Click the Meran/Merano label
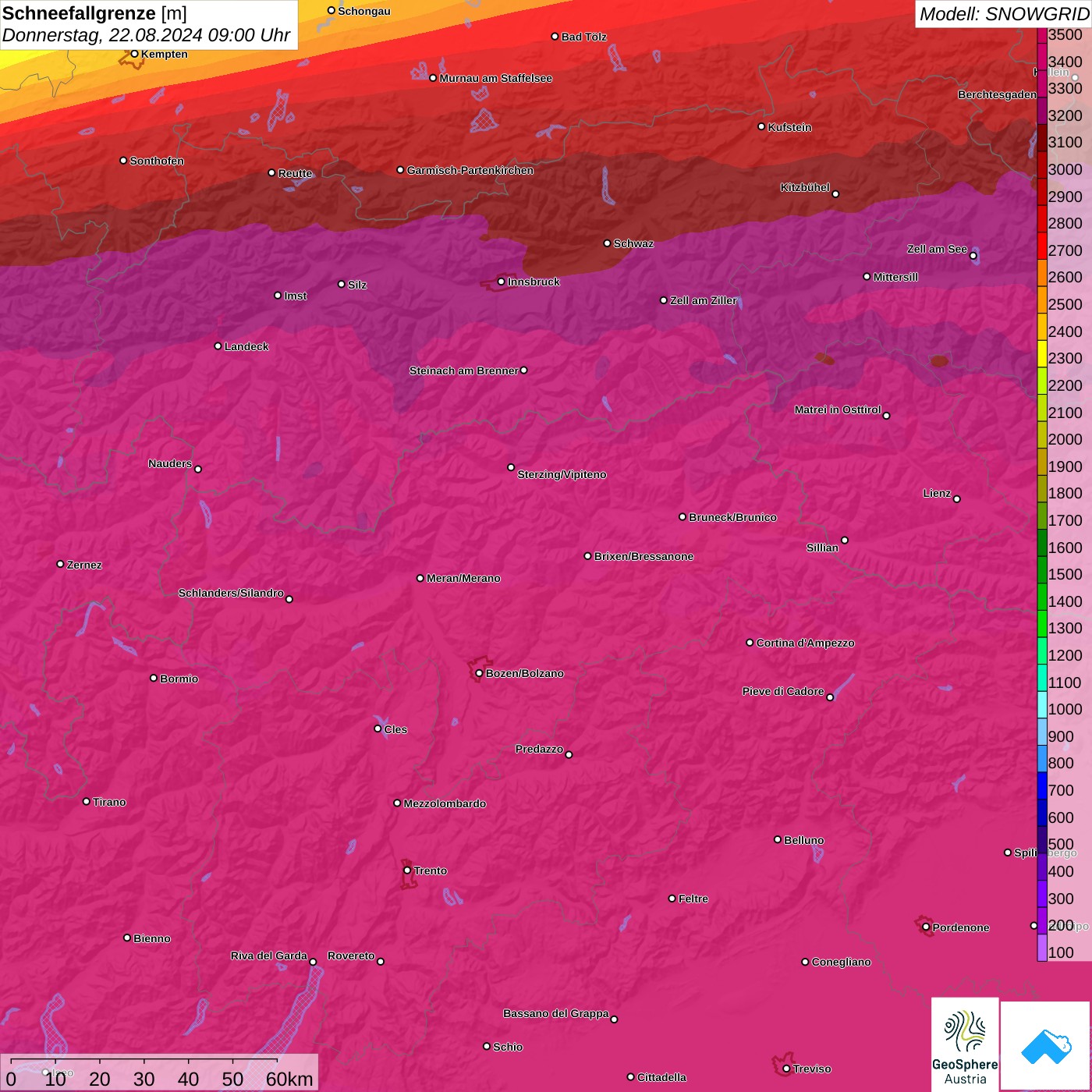The image size is (1092, 1092). click(x=463, y=578)
